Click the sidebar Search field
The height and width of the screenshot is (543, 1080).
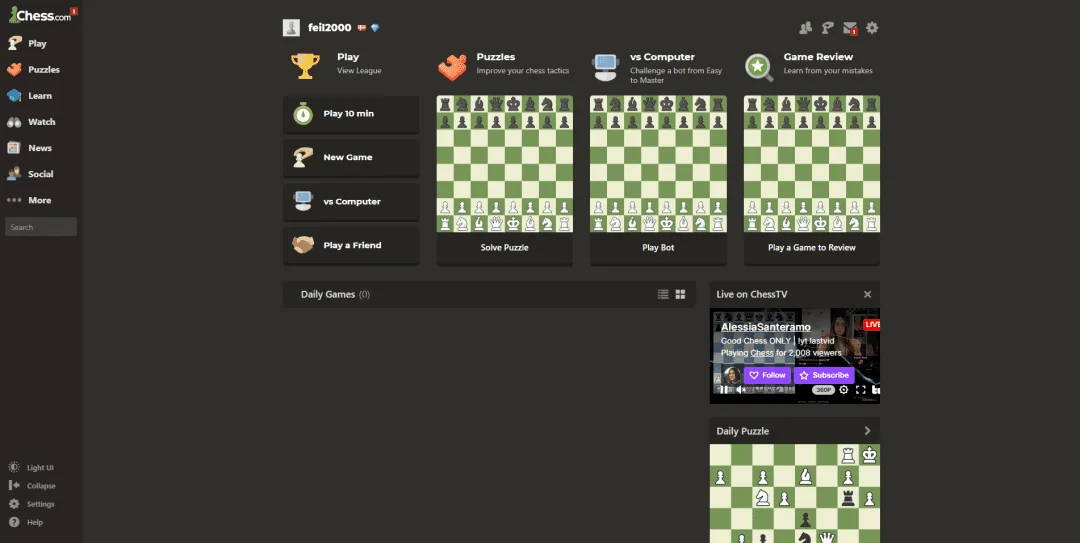[41, 227]
